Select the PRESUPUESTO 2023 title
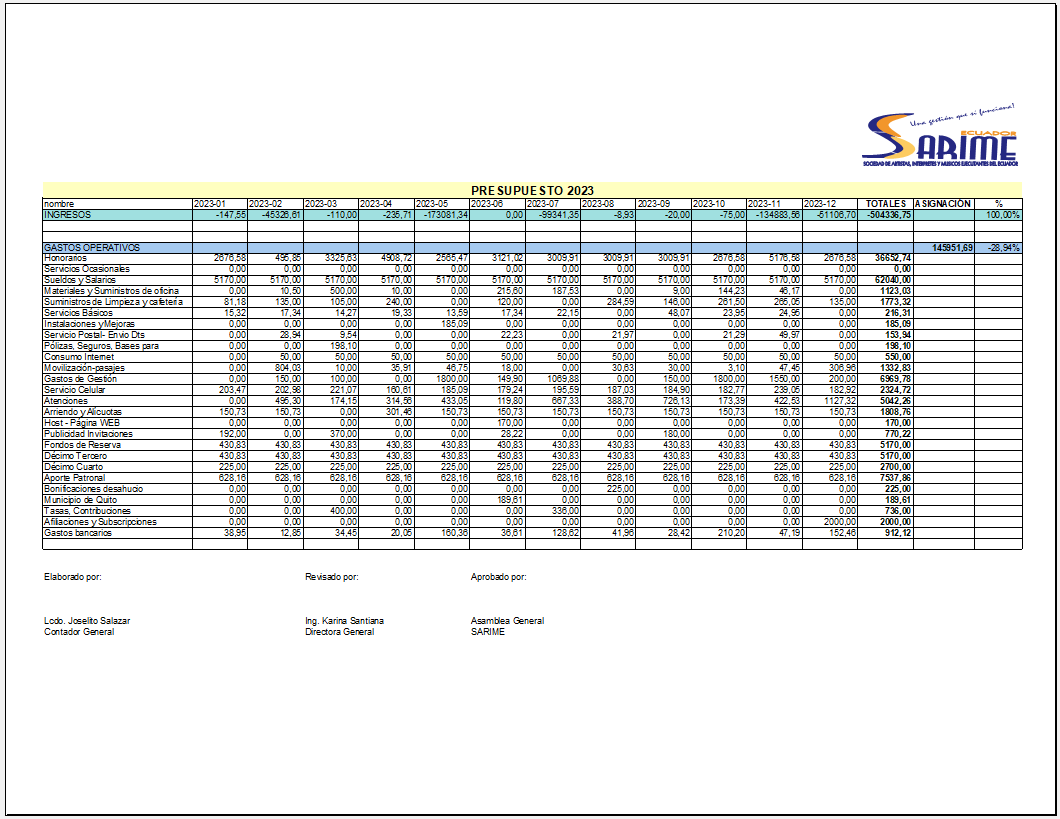Image resolution: width=1060 pixels, height=819 pixels. [532, 191]
